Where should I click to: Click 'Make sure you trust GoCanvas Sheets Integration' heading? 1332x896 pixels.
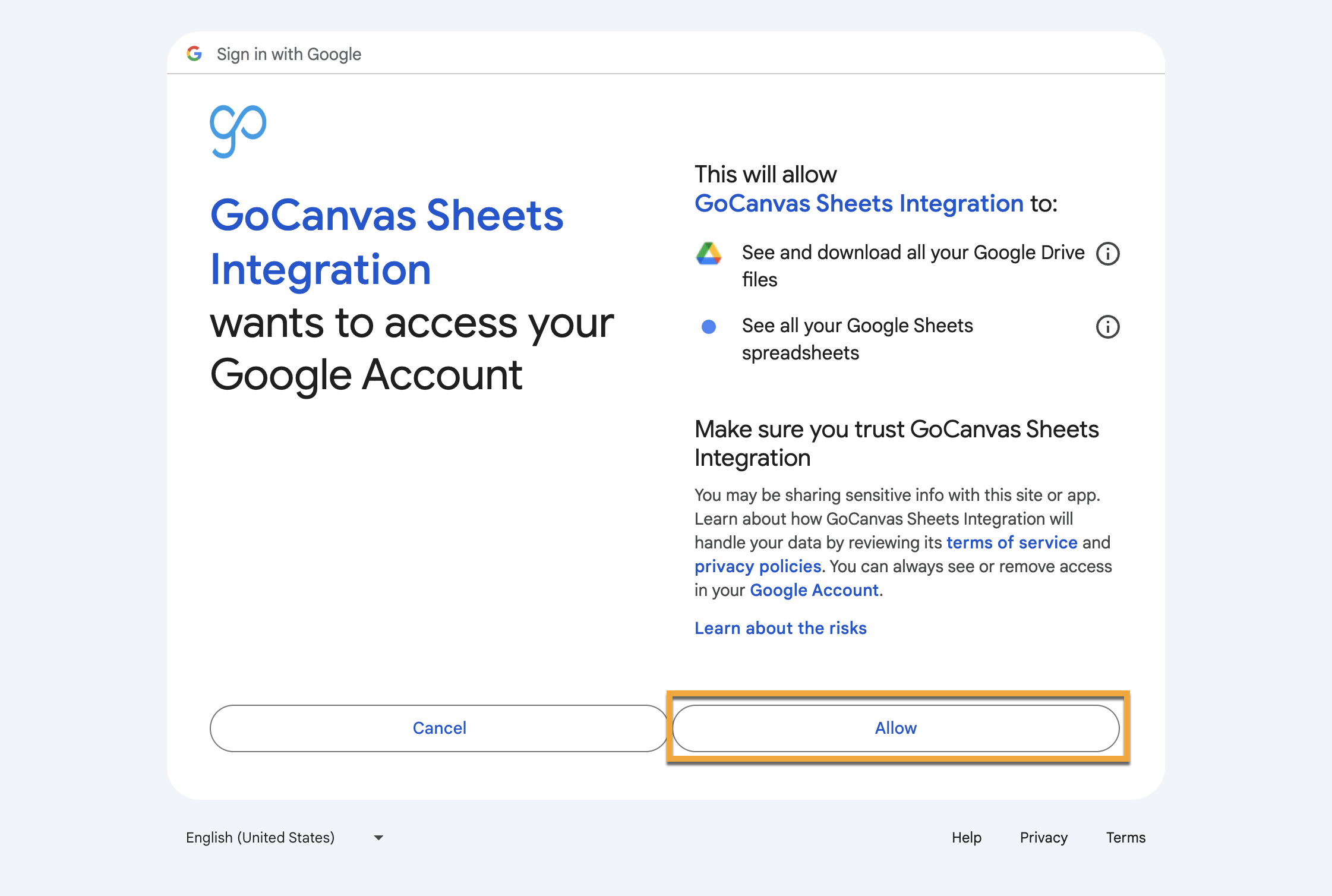coord(897,443)
